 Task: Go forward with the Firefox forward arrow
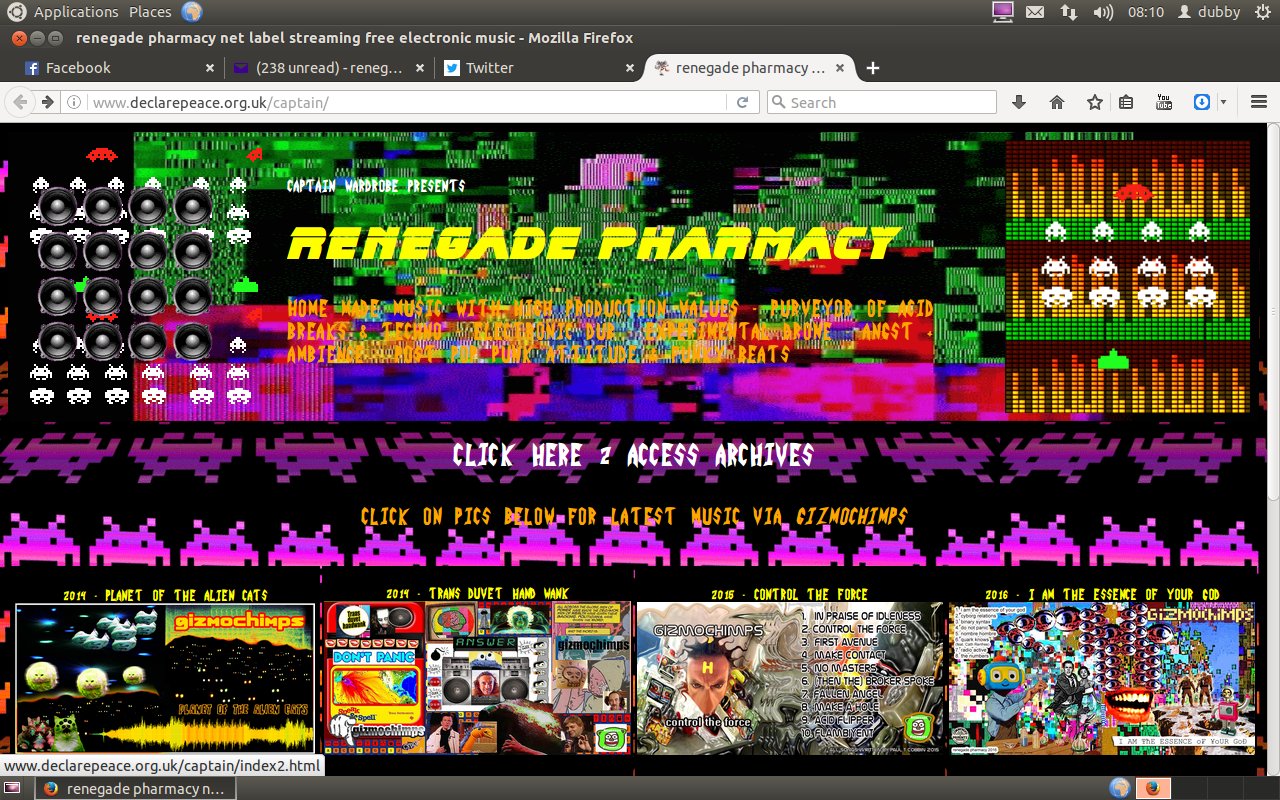tap(47, 102)
